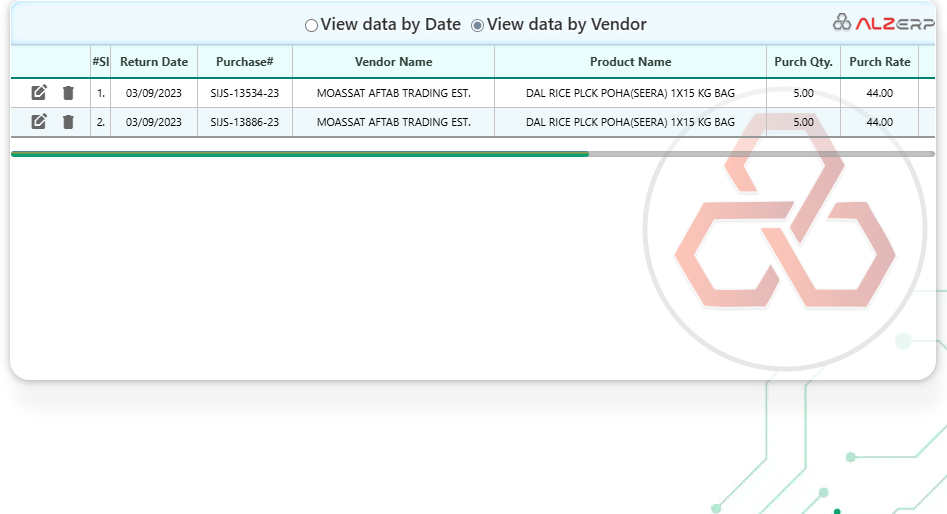Click MOASSAT AFTAB TRADING EST. in row 2

click(393, 122)
